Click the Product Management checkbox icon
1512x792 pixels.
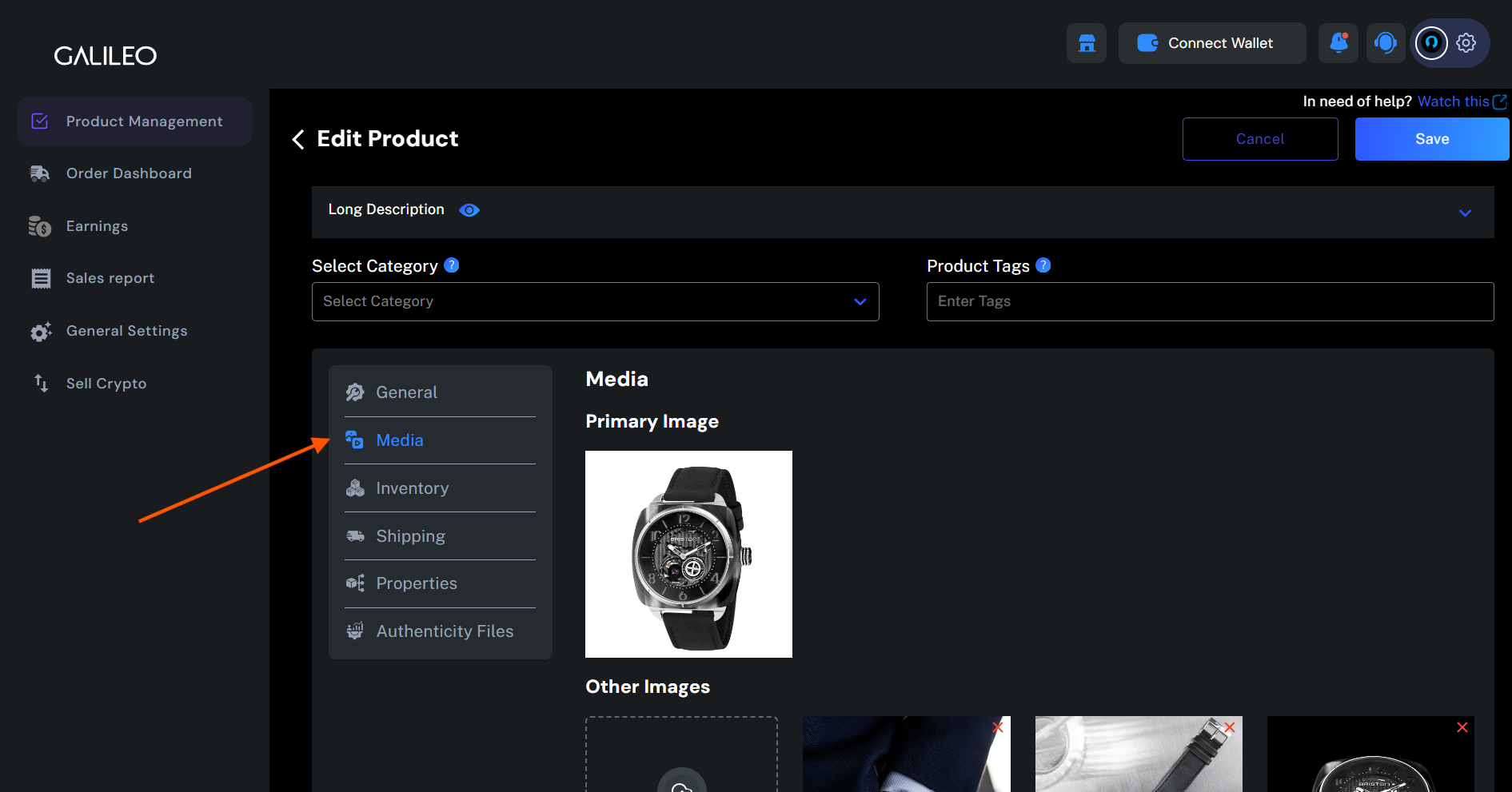tap(40, 121)
